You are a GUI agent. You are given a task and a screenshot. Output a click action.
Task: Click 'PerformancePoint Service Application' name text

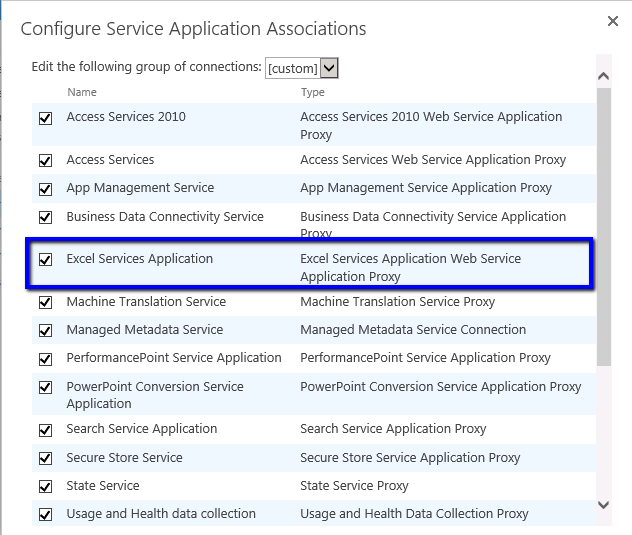coord(174,358)
